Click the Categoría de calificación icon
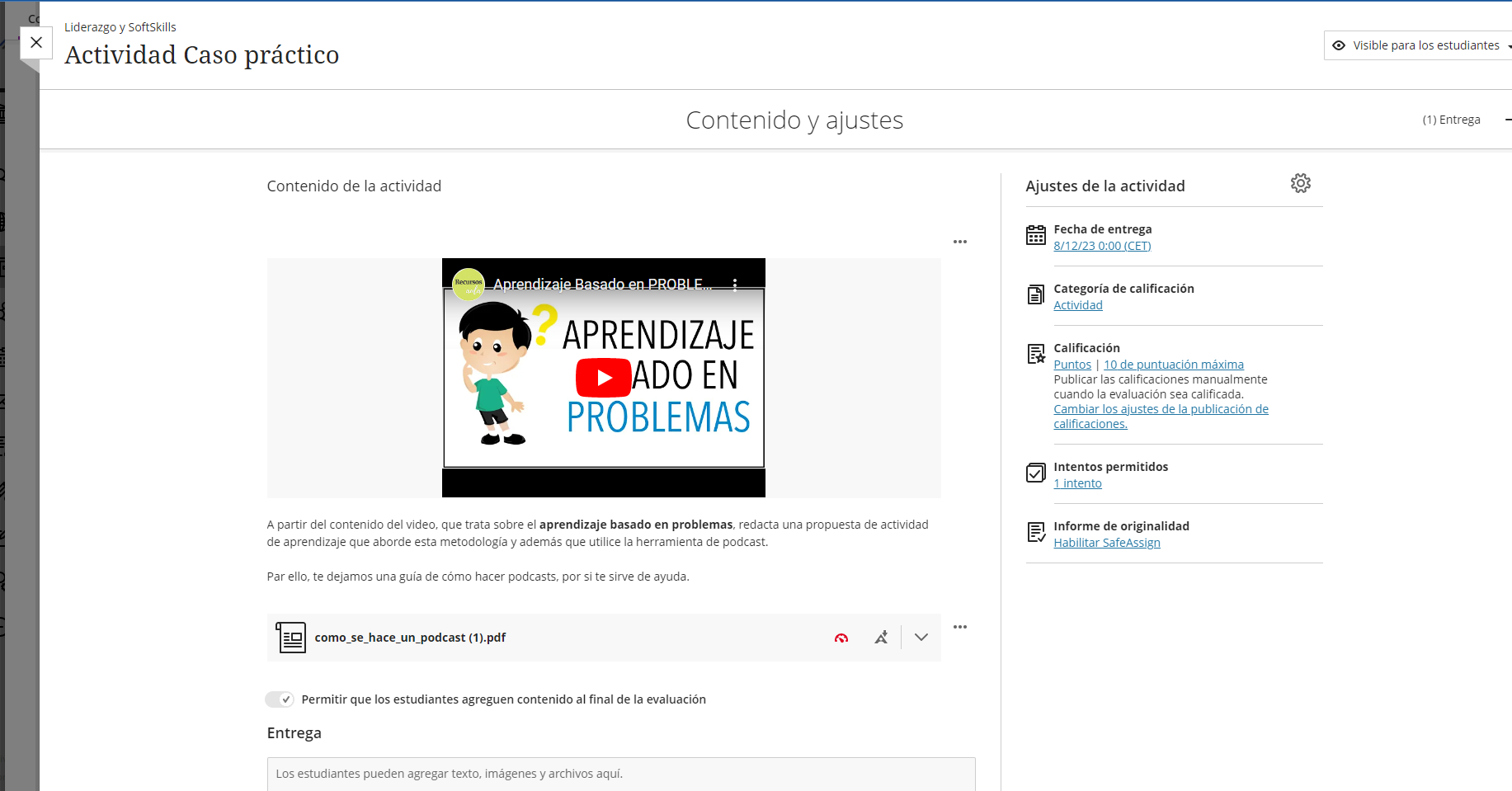 point(1036,294)
